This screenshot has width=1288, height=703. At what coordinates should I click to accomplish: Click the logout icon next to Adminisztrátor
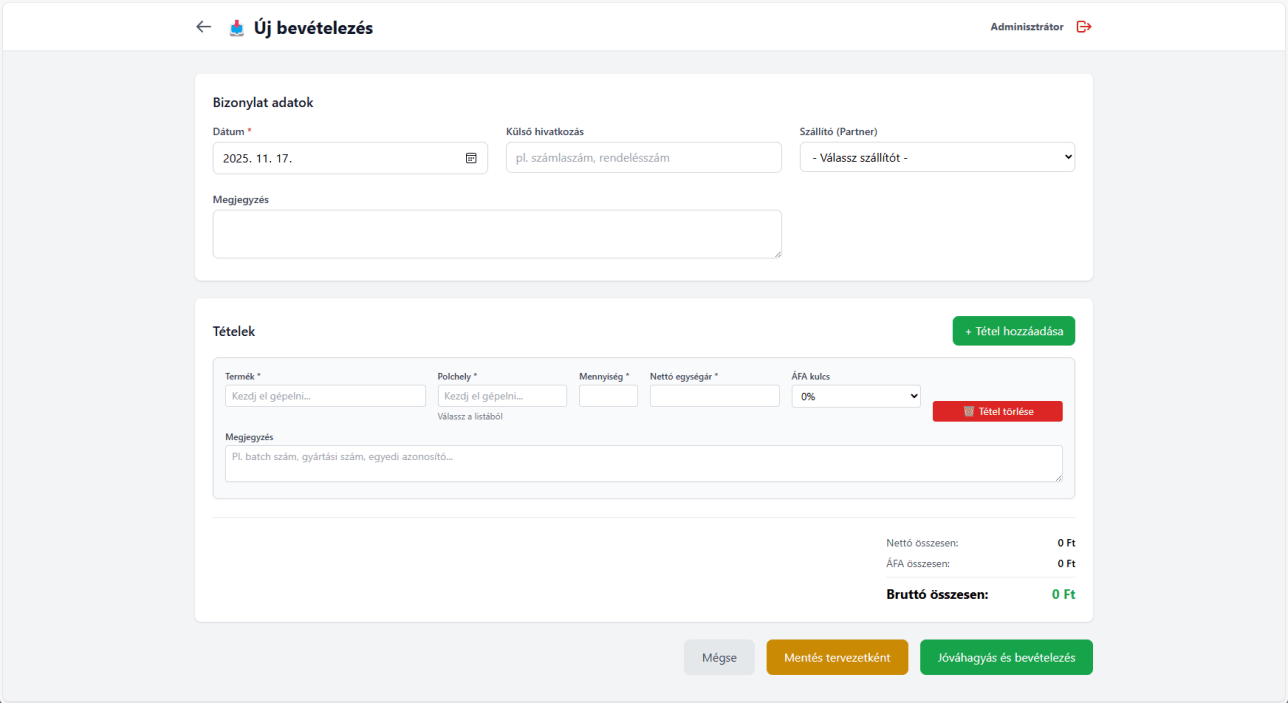pyautogui.click(x=1083, y=27)
